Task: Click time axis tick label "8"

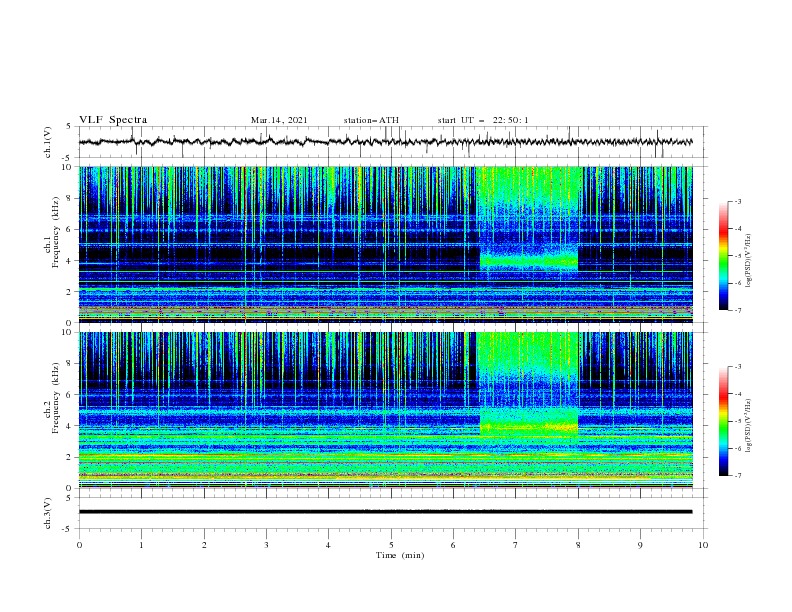Action: (x=578, y=545)
